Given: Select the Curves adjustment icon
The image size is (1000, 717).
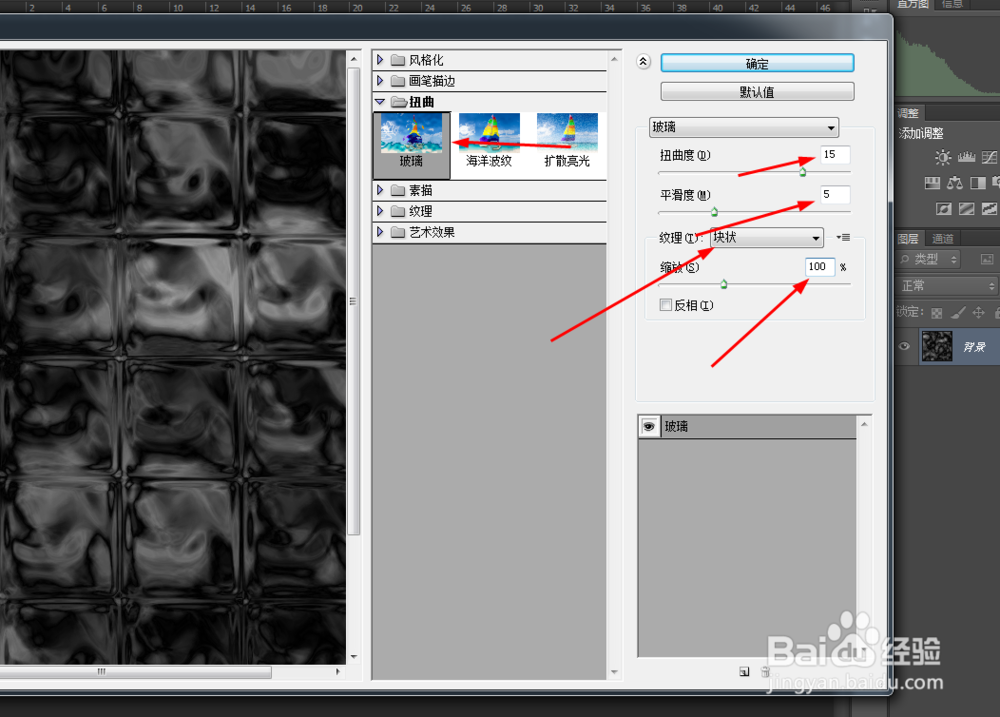Looking at the screenshot, I should [987, 156].
